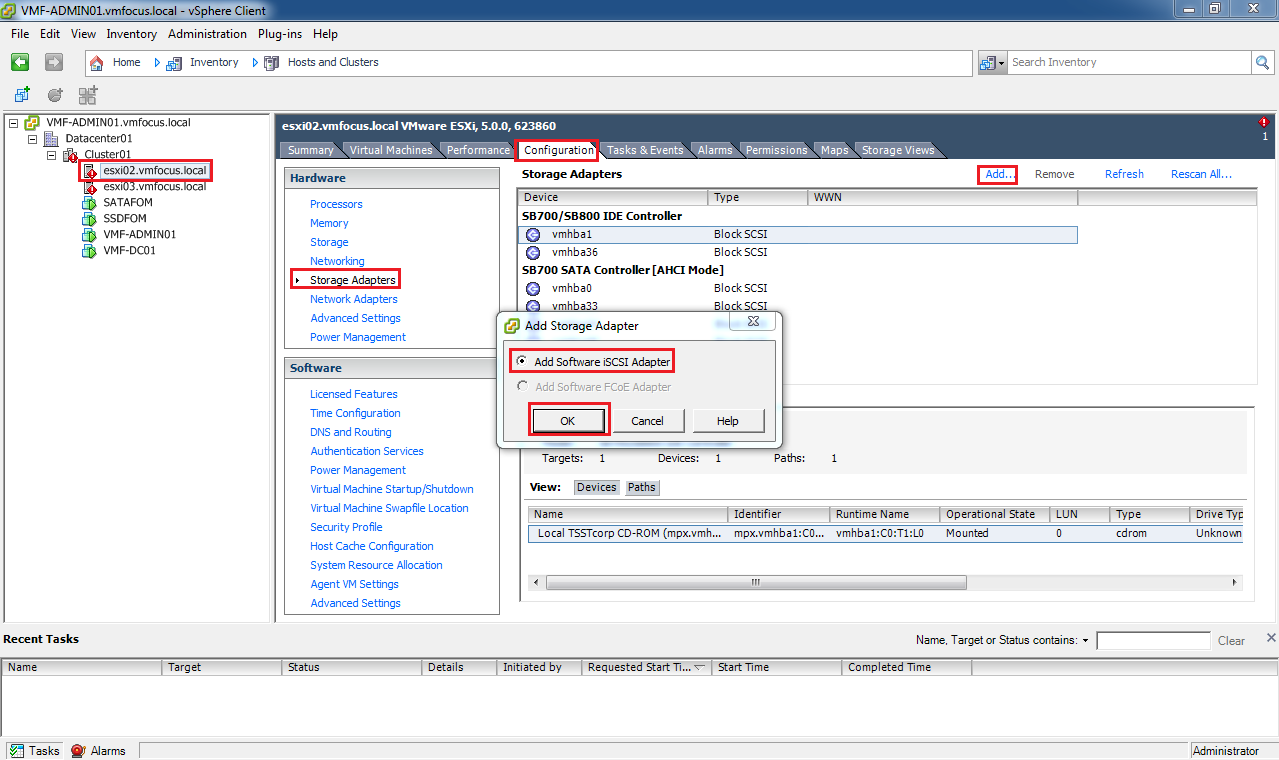Click the VMF-DC01 virtual machine icon
1279x760 pixels.
(89, 251)
